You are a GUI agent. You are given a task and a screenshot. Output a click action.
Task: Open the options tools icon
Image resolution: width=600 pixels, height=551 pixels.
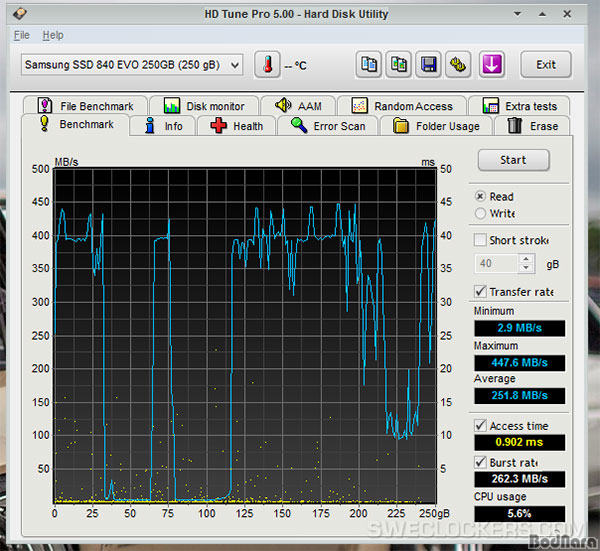(458, 65)
